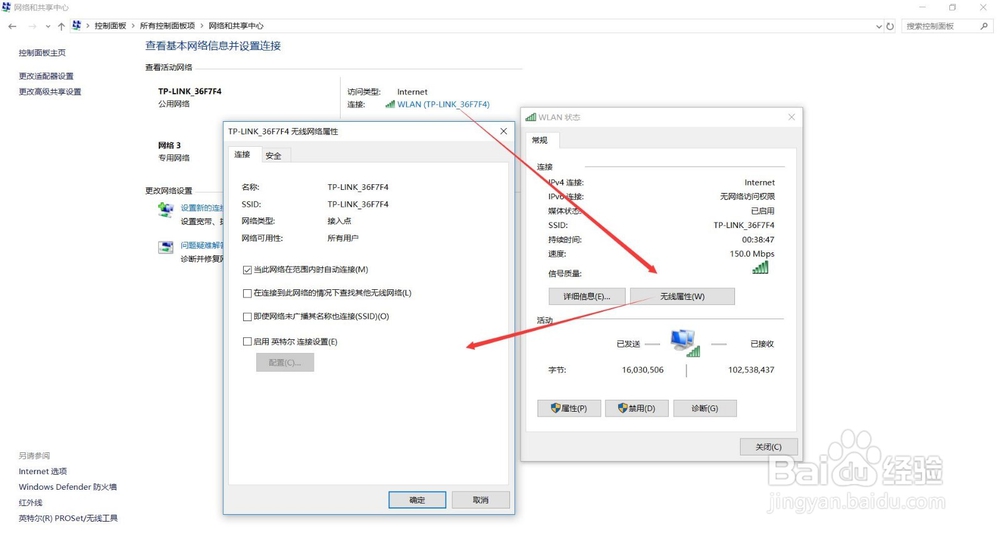1000x536 pixels.
Task: Click 诊断(G) button in WLAN status
Action: point(705,408)
